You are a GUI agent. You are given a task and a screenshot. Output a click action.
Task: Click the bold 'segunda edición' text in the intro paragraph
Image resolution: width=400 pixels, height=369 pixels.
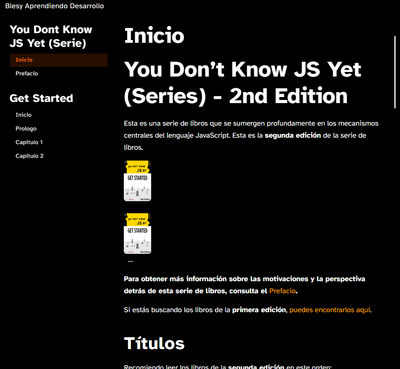click(x=293, y=136)
